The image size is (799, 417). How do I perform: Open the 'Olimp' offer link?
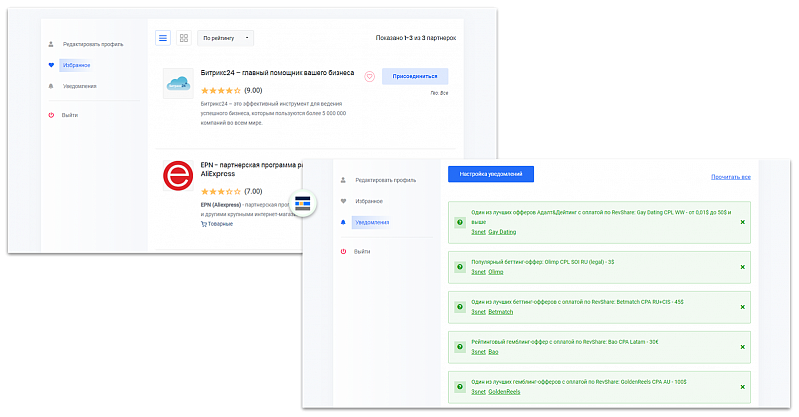pyautogui.click(x=496, y=272)
